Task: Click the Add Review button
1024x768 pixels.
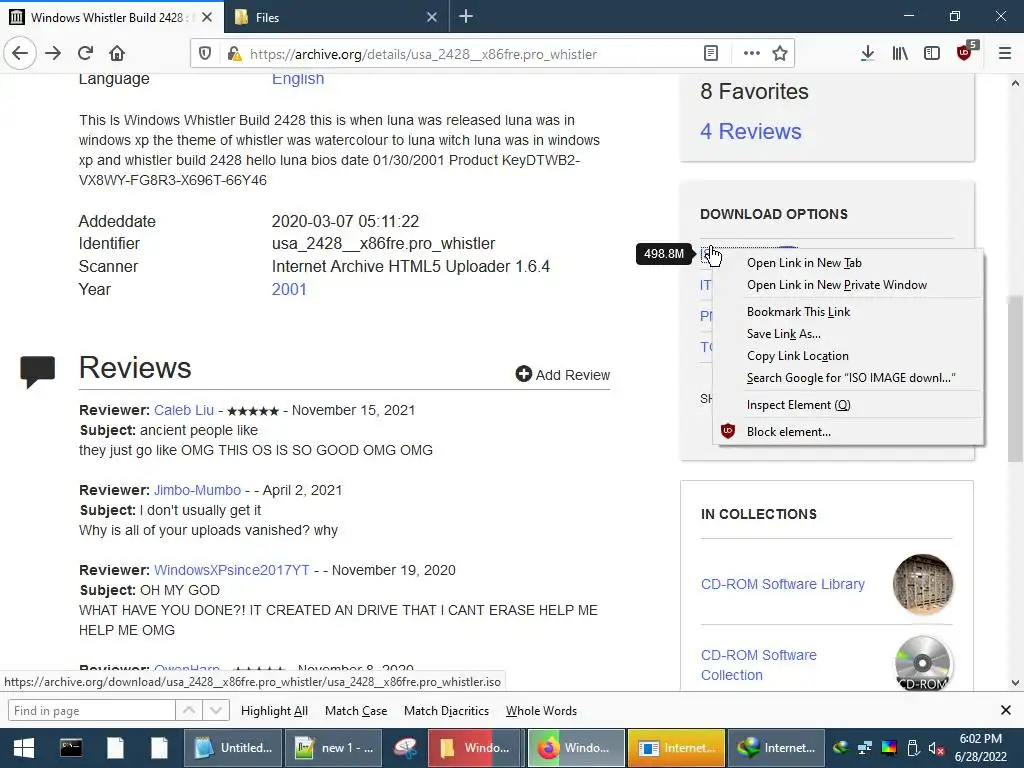Action: coord(562,375)
